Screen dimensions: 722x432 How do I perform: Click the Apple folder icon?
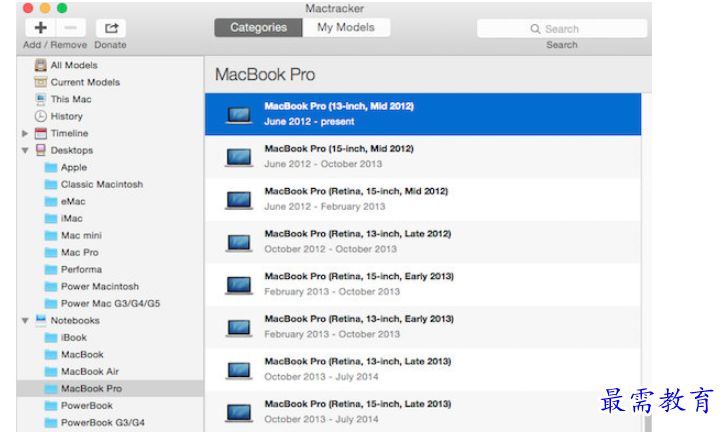click(51, 167)
